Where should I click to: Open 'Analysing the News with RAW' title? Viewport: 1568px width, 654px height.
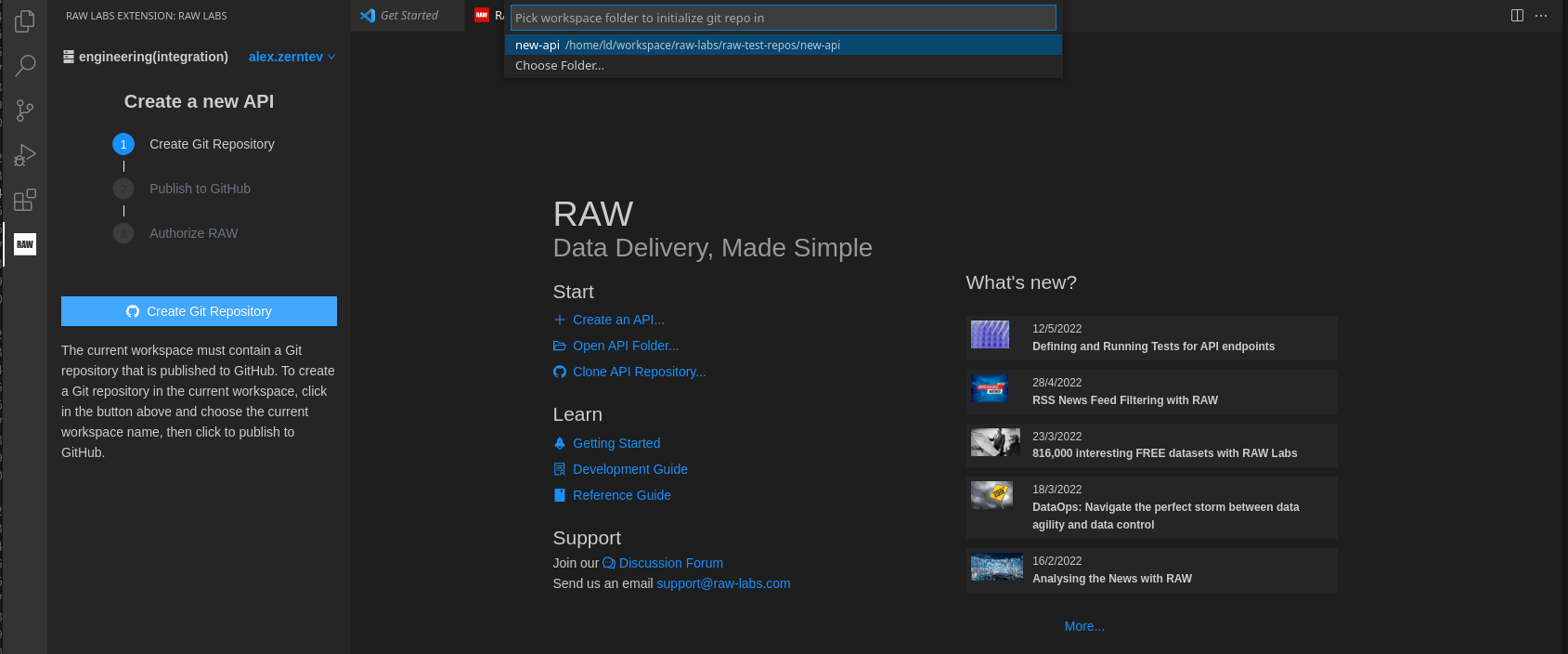[1112, 579]
